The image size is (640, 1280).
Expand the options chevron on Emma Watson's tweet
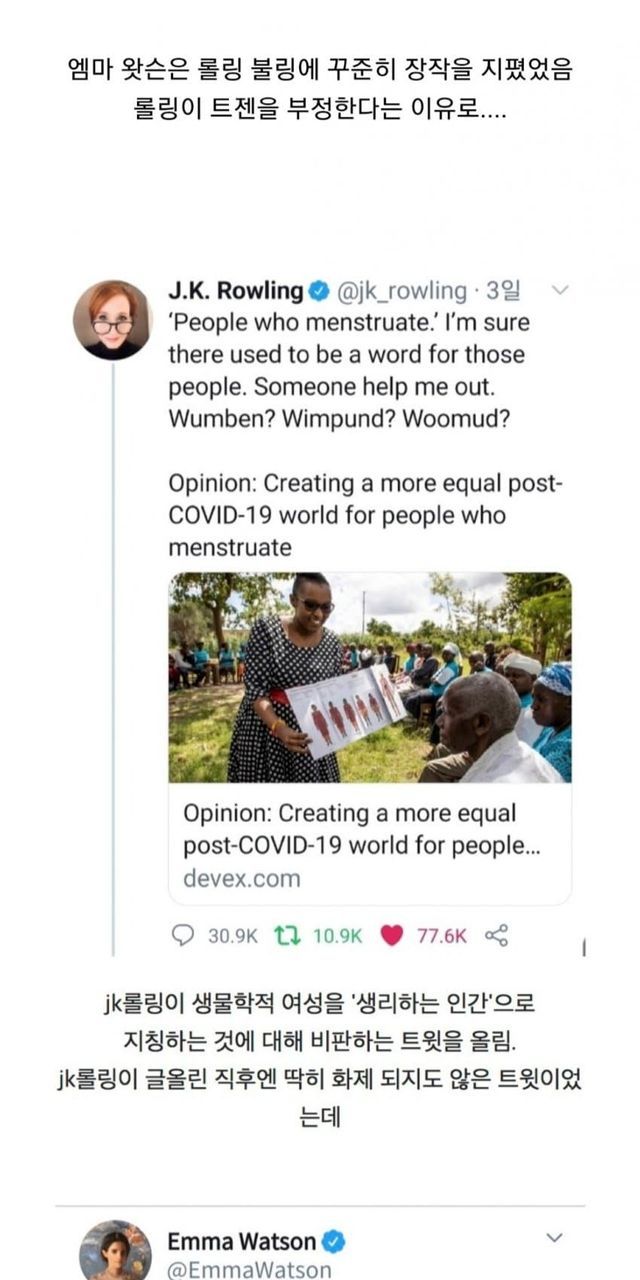pyautogui.click(x=554, y=1238)
